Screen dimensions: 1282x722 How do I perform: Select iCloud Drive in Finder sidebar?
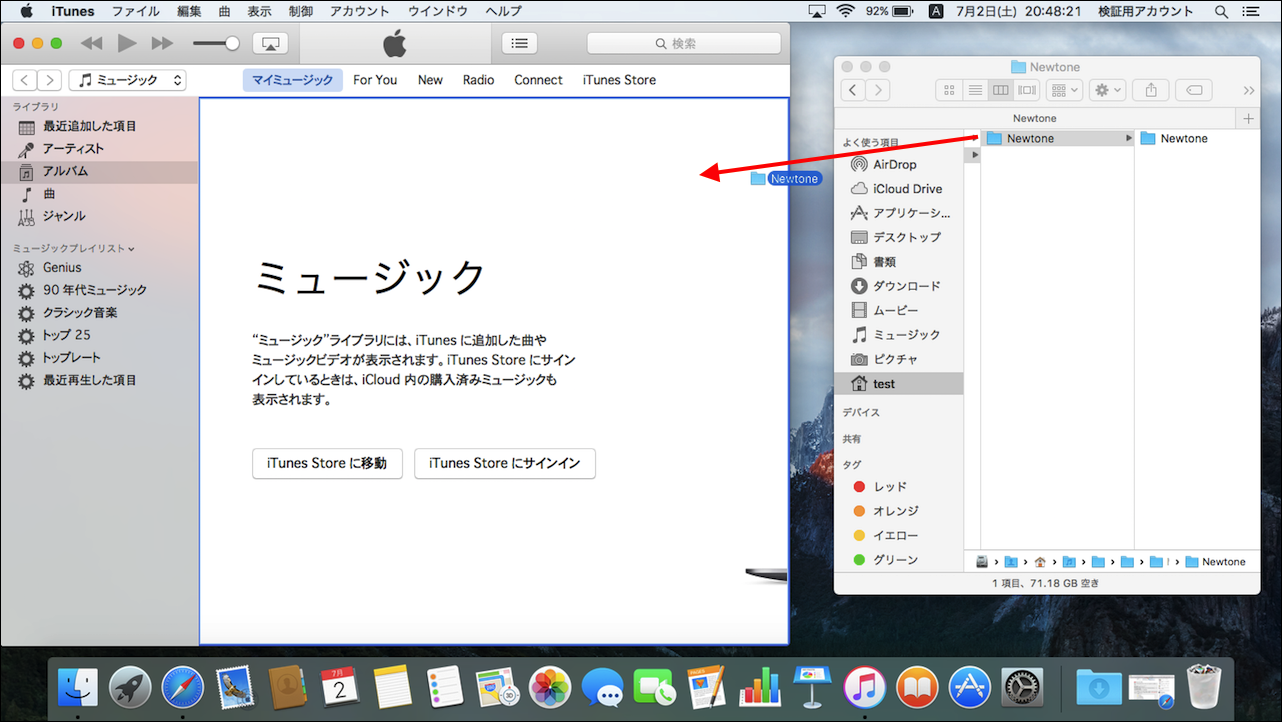coord(899,189)
